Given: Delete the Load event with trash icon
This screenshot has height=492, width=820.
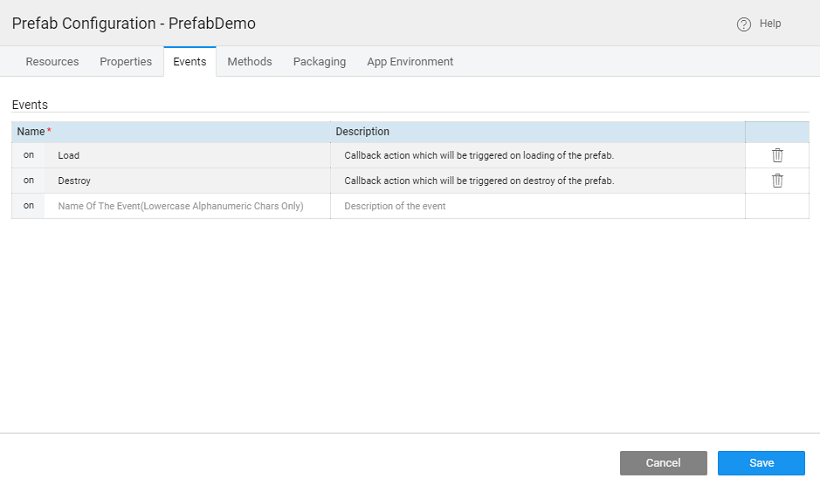Looking at the screenshot, I should (x=777, y=155).
